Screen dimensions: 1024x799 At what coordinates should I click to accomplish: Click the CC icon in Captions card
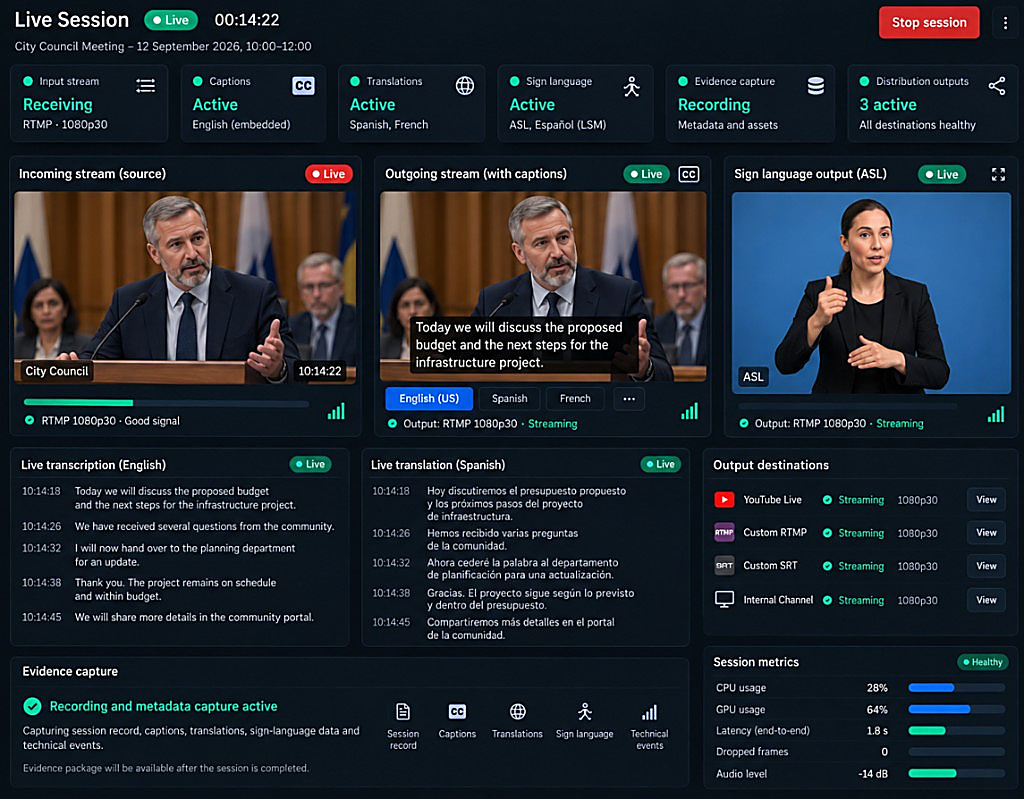[303, 86]
